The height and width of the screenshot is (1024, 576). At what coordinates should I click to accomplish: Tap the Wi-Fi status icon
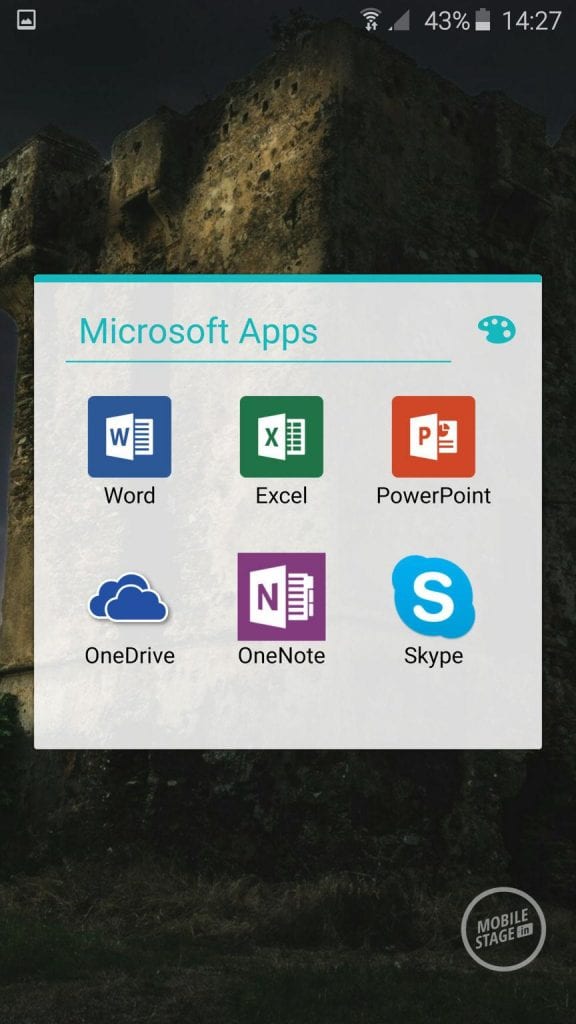point(371,20)
